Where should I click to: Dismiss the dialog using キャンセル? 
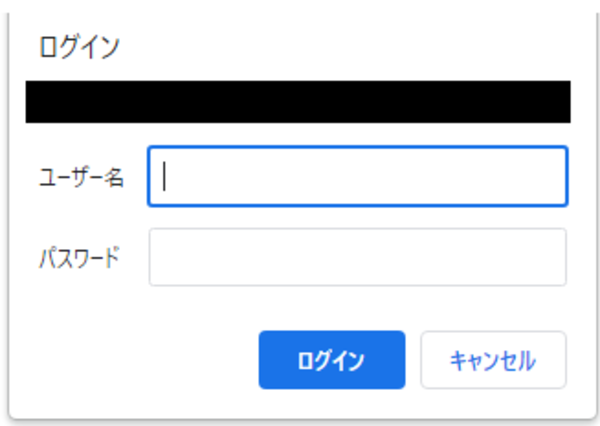tap(493, 360)
